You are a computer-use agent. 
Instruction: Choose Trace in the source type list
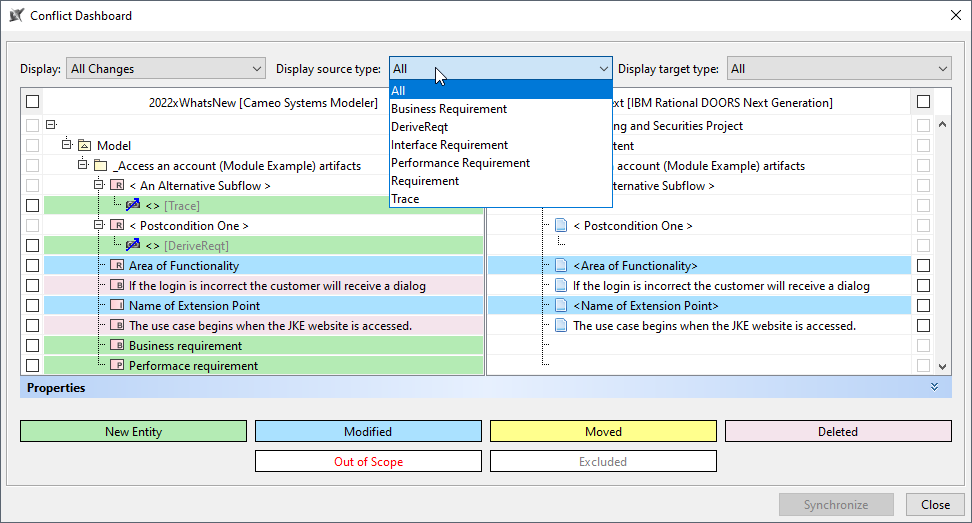(x=405, y=199)
